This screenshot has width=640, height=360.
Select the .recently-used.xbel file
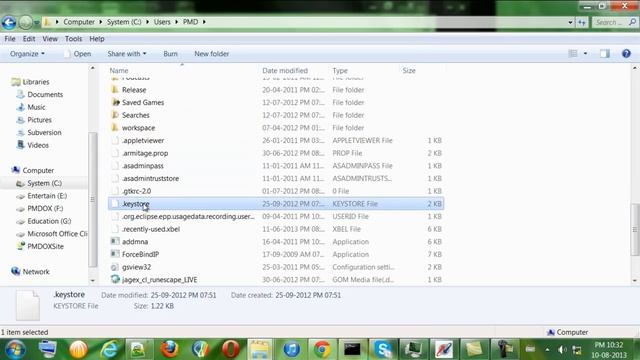tap(151, 229)
